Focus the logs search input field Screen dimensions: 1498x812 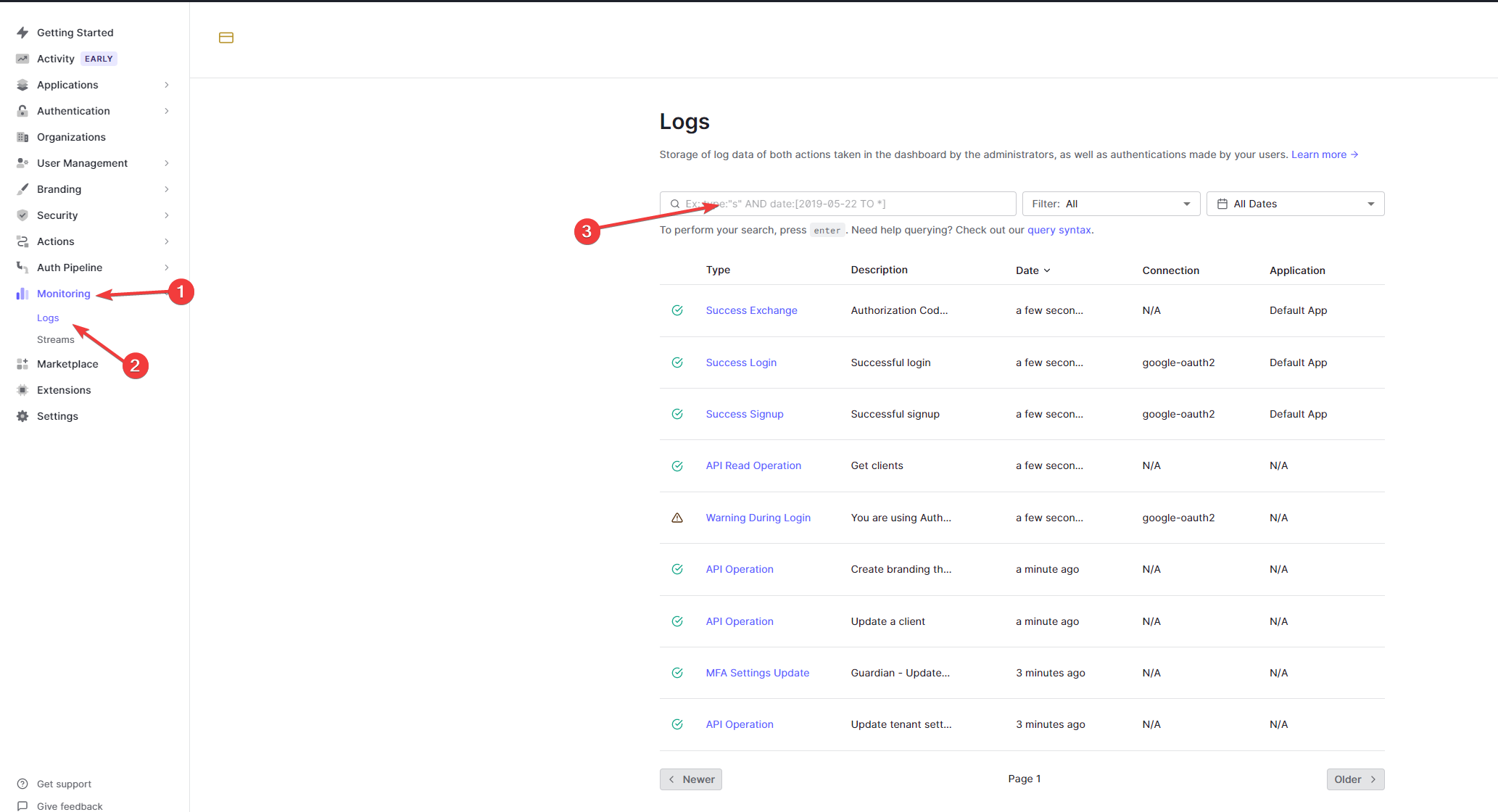point(838,204)
